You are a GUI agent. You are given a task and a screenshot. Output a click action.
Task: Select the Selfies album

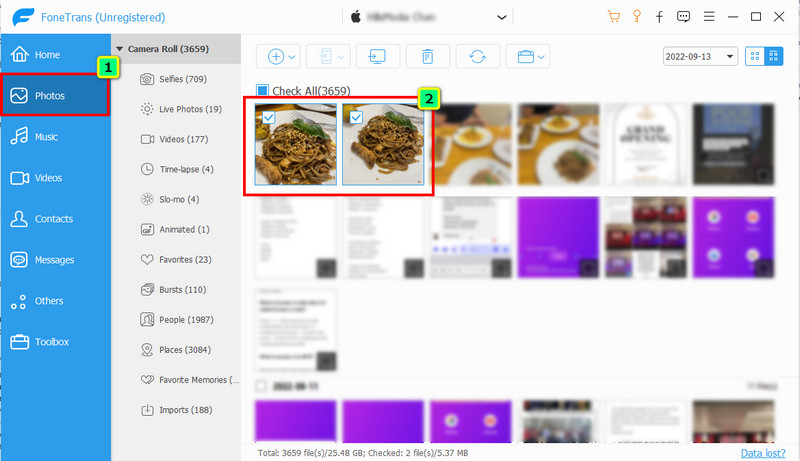(182, 78)
